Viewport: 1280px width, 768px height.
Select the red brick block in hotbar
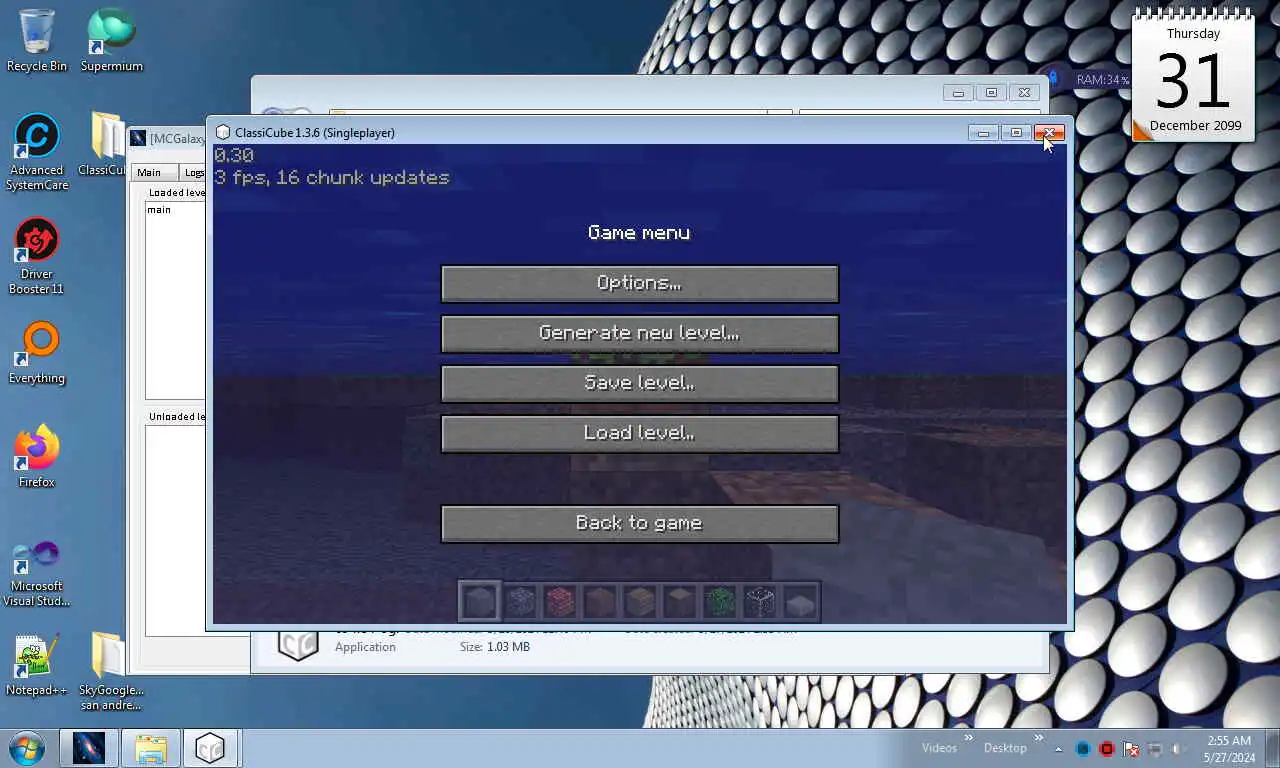(x=560, y=601)
